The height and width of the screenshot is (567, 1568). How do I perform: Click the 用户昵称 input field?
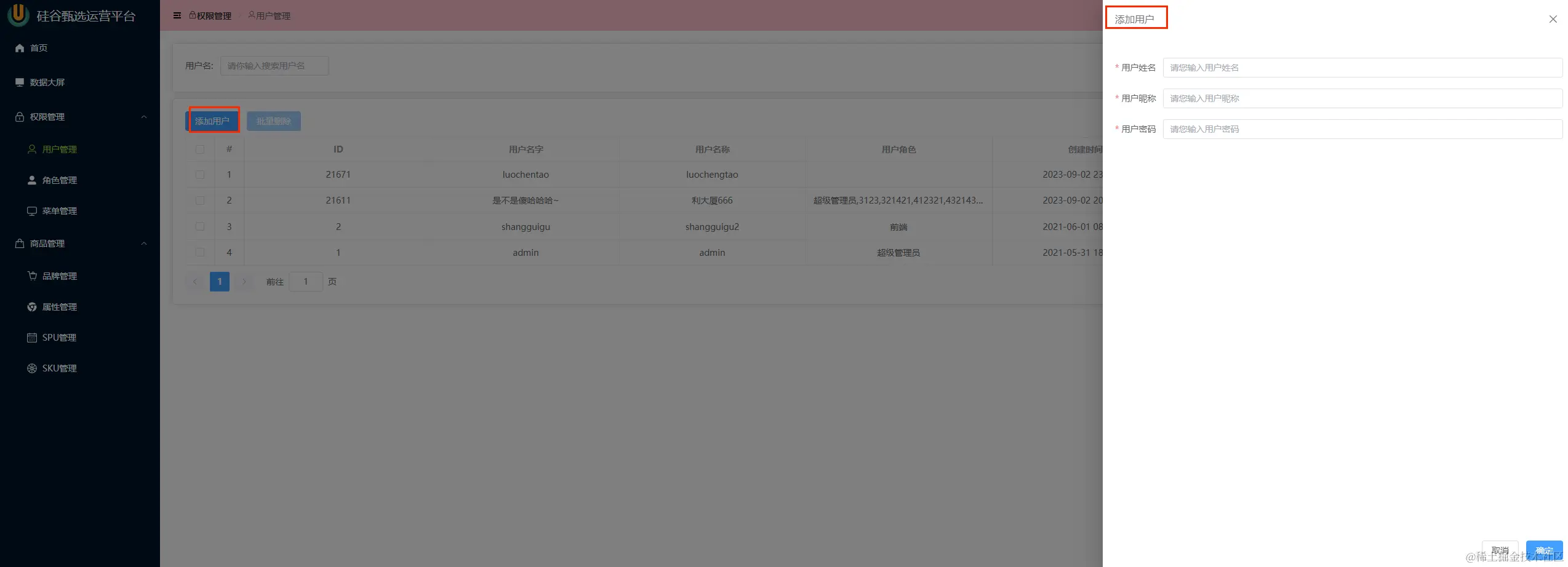coord(1362,98)
